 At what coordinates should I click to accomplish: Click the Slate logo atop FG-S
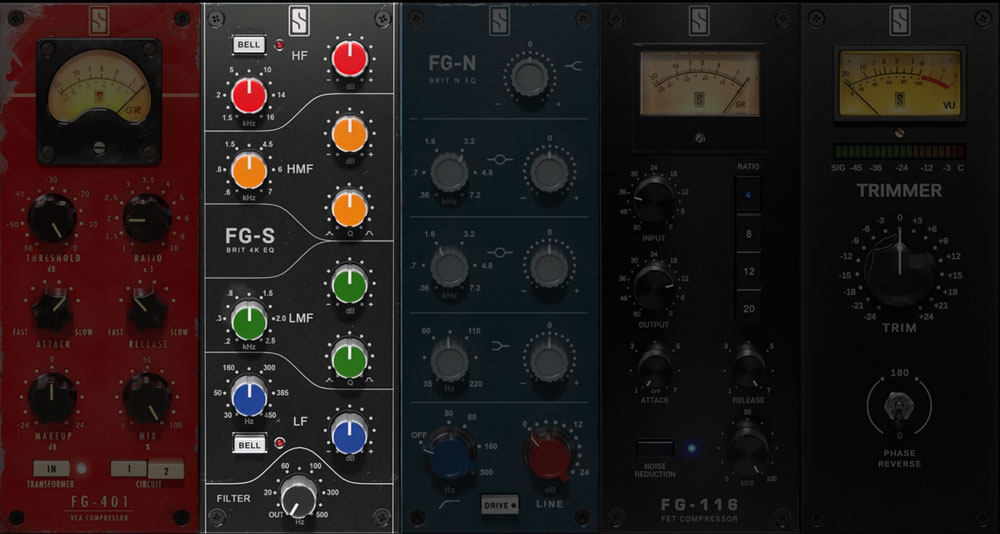click(x=298, y=22)
